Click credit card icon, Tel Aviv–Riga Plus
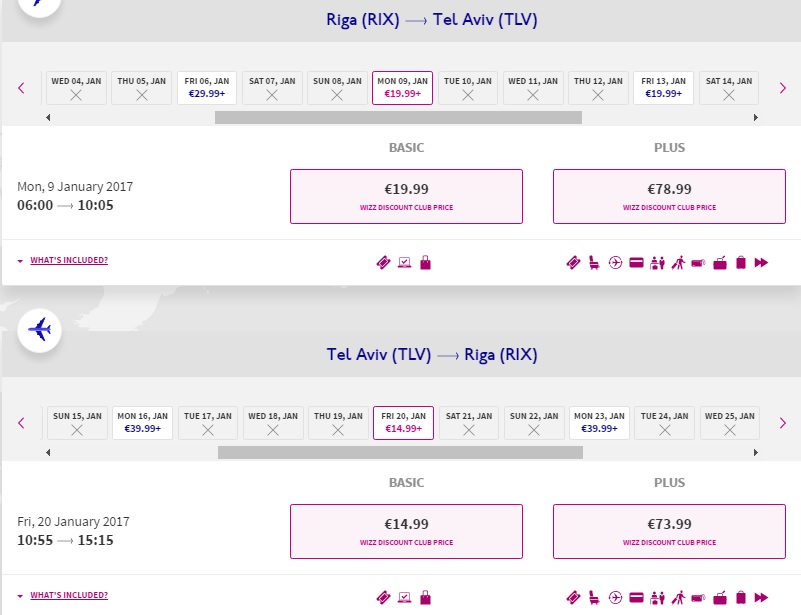 [x=636, y=597]
